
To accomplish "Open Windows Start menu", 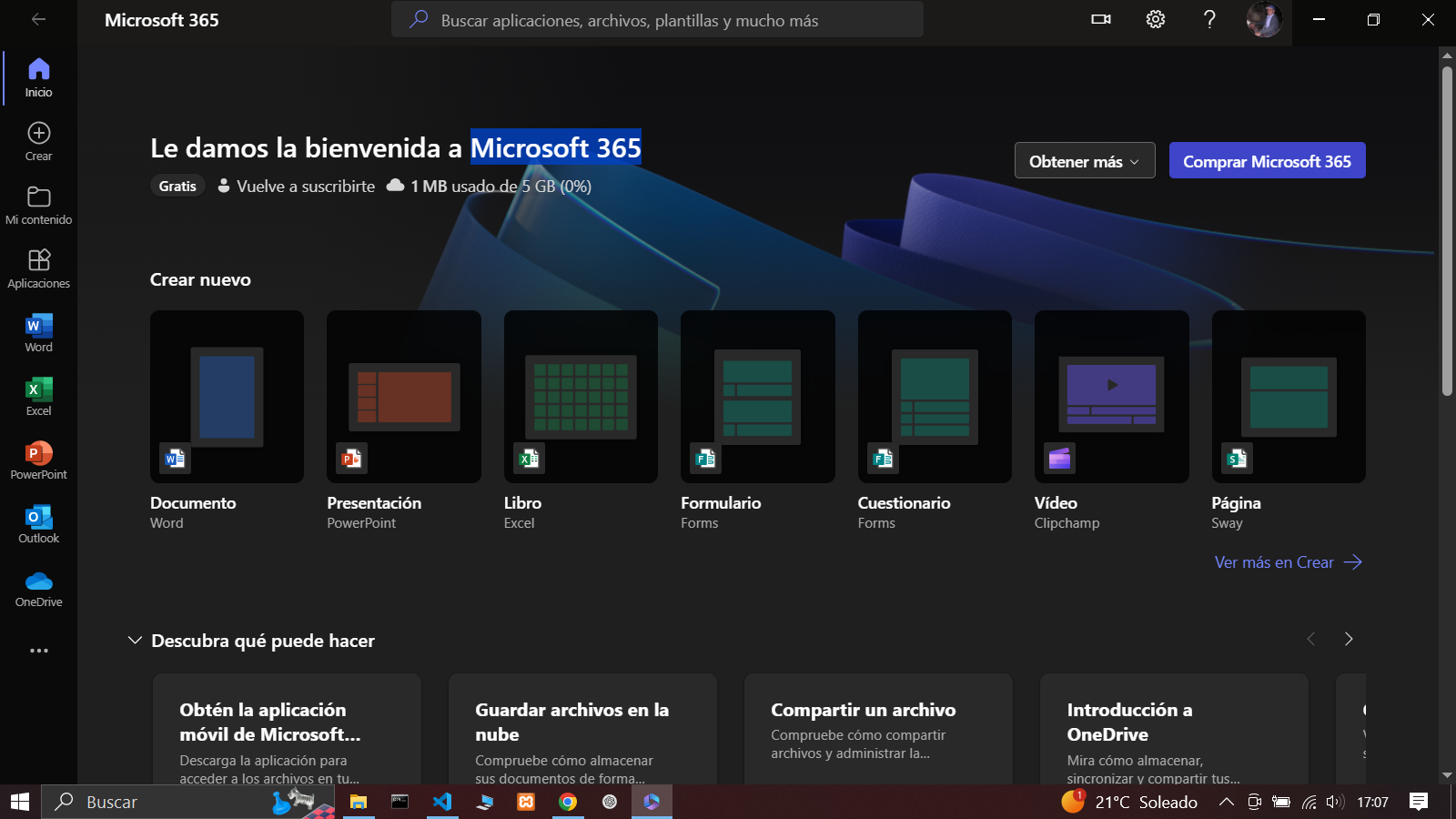I will click(x=20, y=802).
